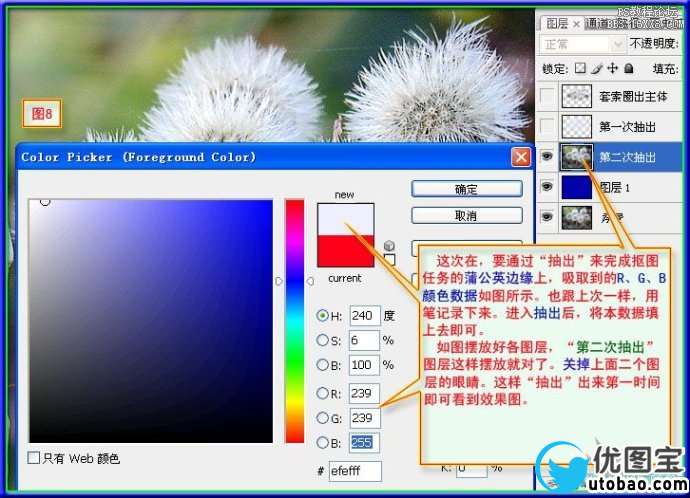This screenshot has width=690, height=498.
Task: Click the R field showing 239
Action: [365, 393]
